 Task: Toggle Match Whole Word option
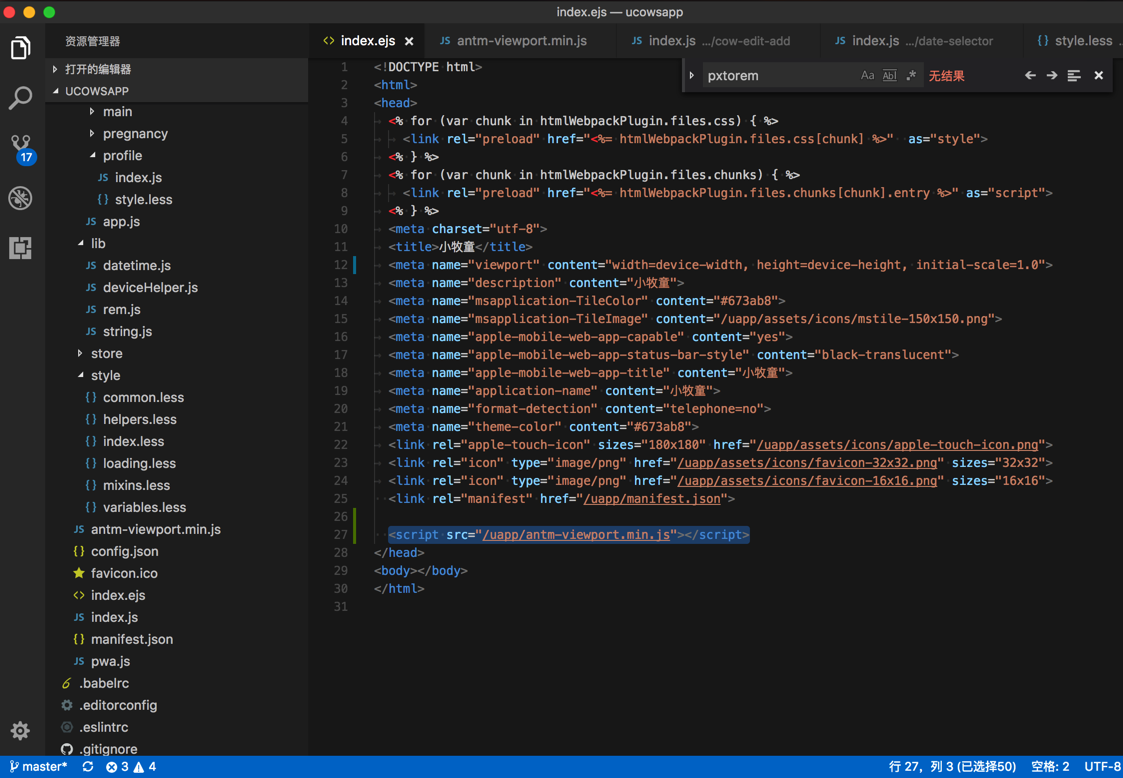click(889, 76)
